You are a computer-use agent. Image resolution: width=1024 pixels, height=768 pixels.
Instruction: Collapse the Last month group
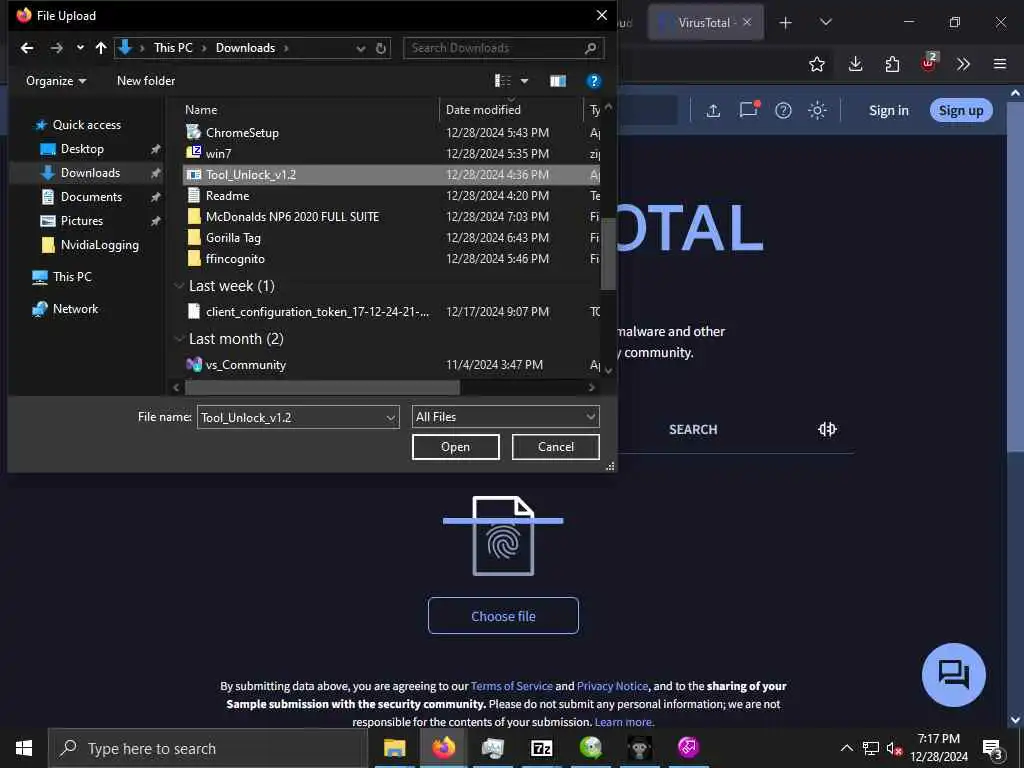[178, 339]
